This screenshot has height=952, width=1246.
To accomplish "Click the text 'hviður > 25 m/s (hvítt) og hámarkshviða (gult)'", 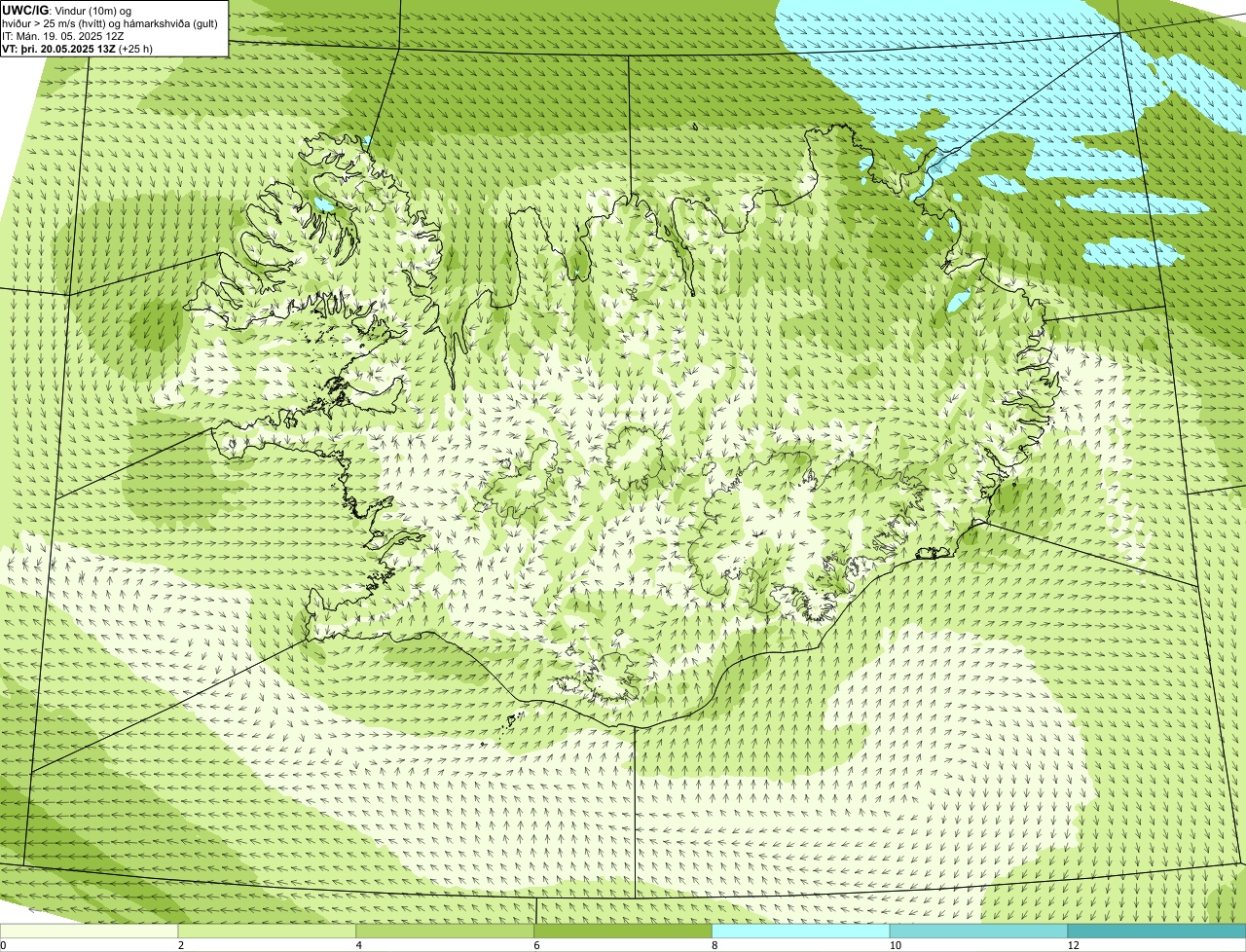I will [110, 23].
